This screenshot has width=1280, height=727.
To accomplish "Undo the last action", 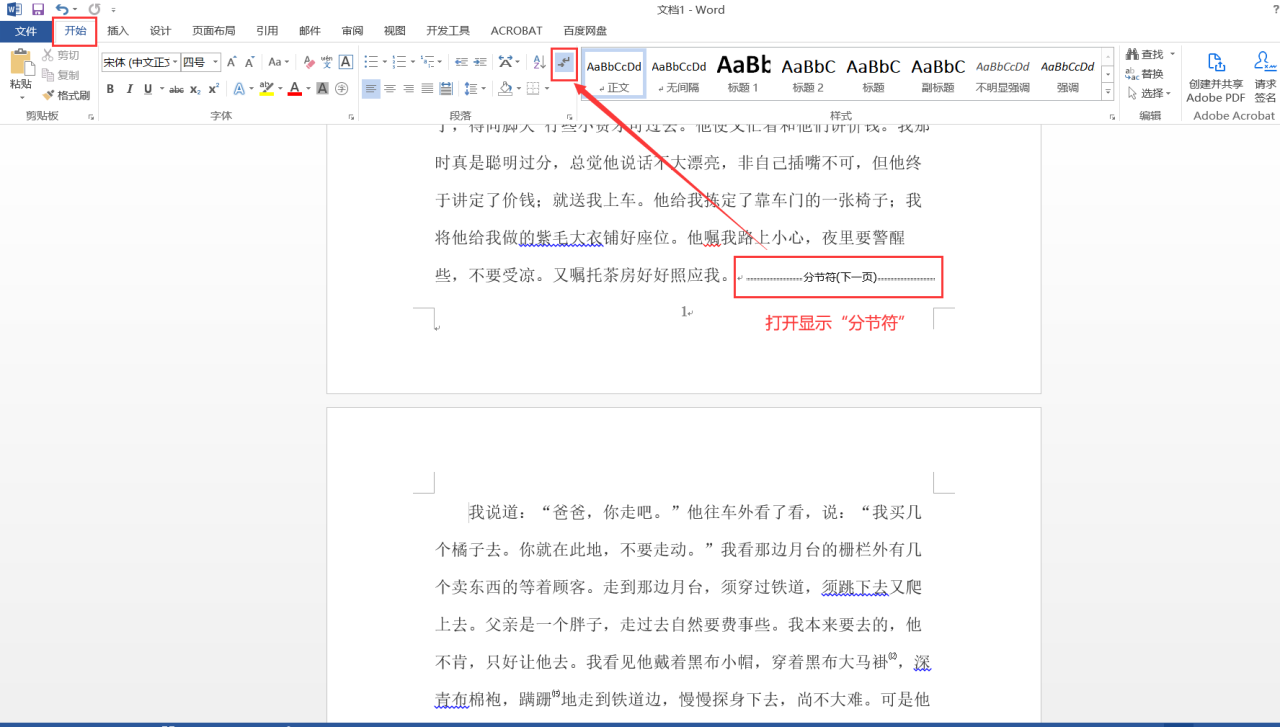I will click(x=62, y=9).
